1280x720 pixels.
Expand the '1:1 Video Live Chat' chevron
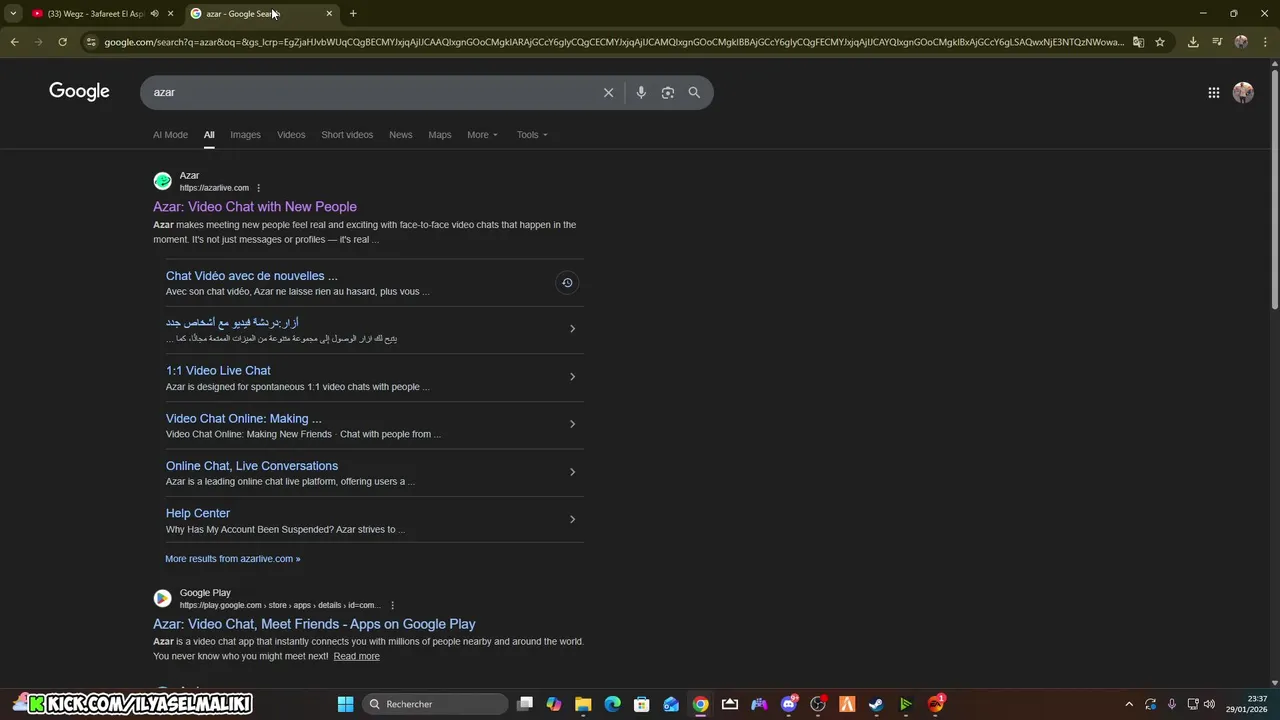(x=572, y=377)
